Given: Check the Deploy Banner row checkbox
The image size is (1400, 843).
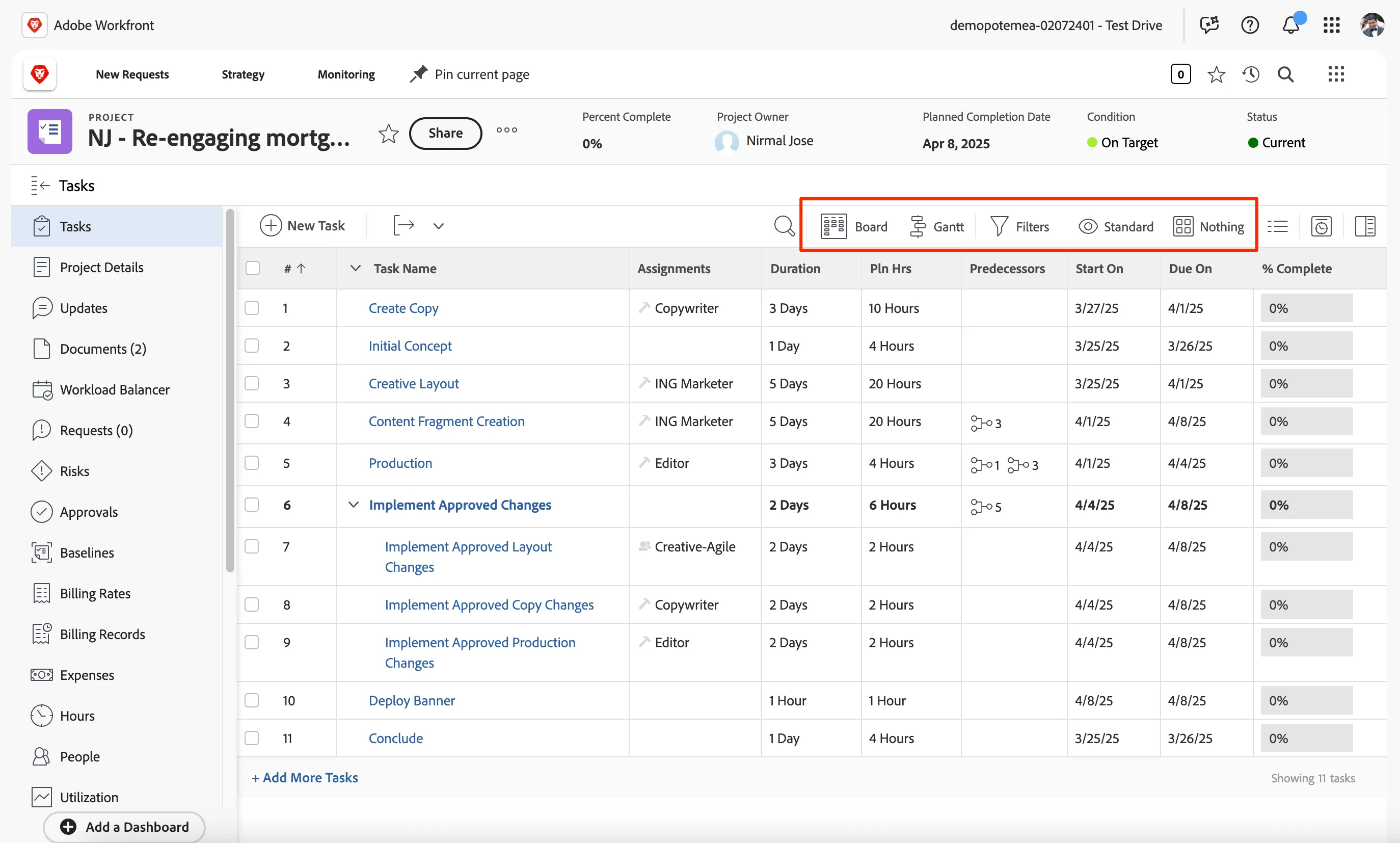Looking at the screenshot, I should pos(252,700).
